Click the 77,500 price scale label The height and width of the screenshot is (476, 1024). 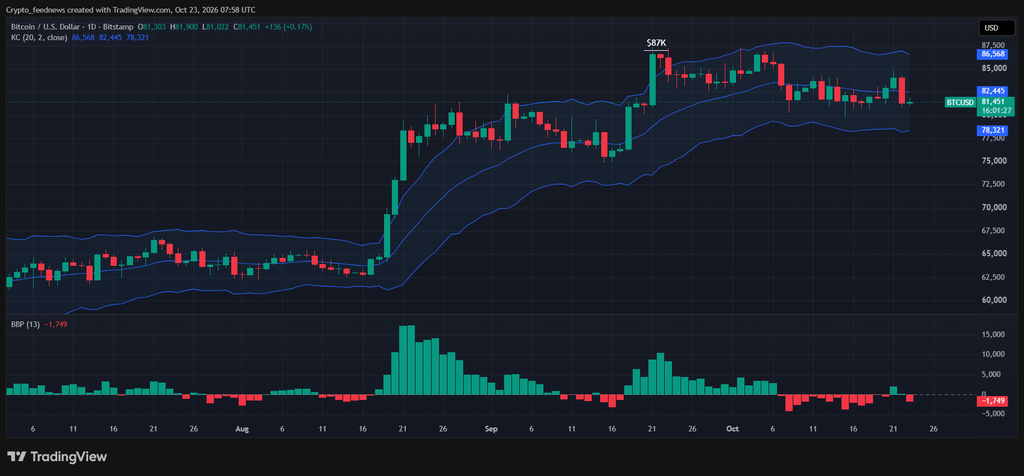pyautogui.click(x=992, y=138)
